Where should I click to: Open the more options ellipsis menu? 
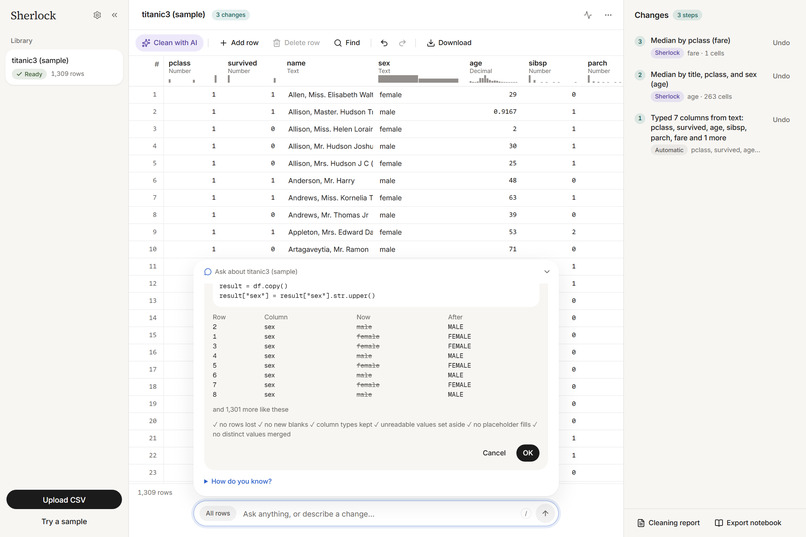point(608,15)
